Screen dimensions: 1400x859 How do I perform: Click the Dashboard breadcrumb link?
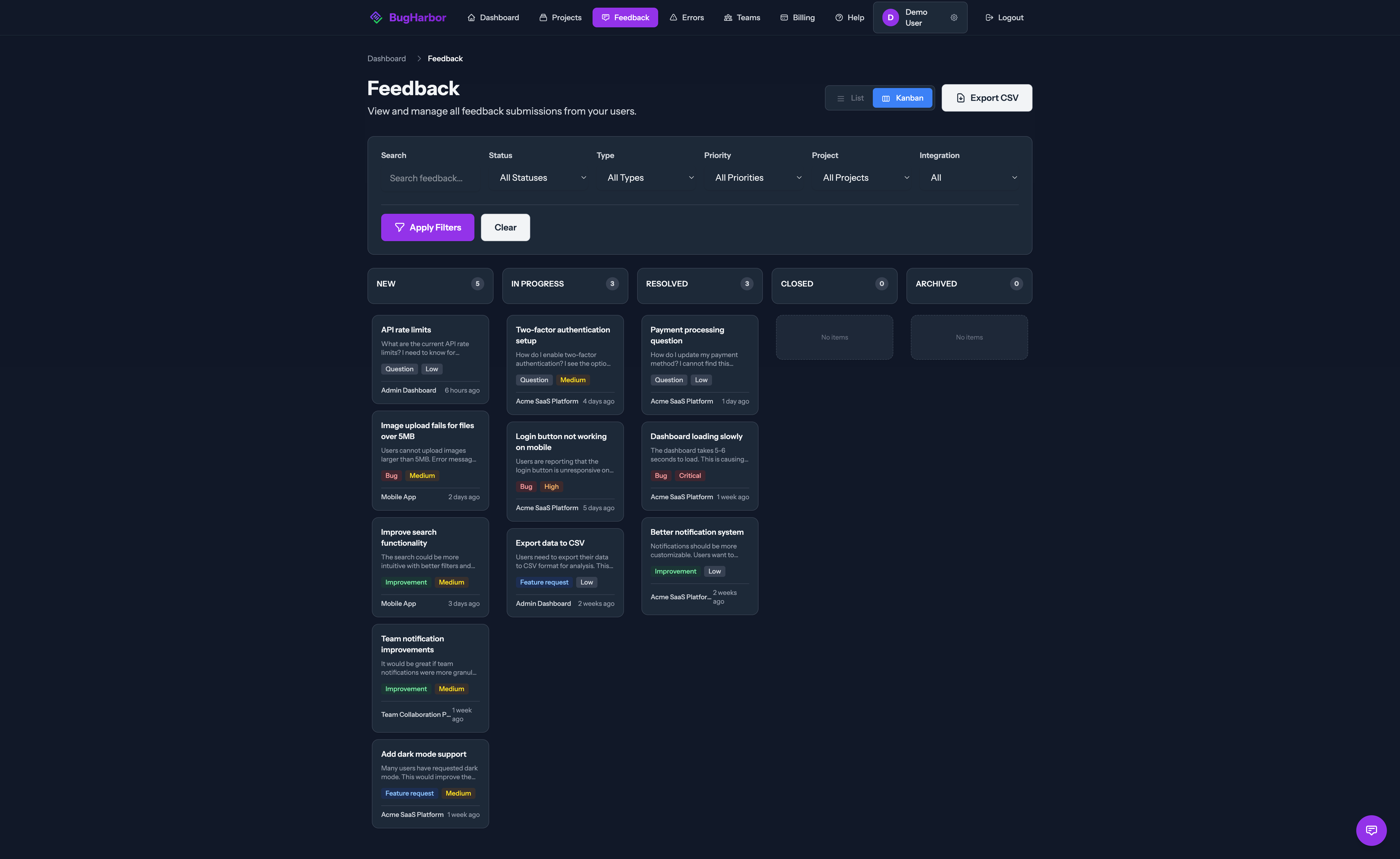tap(386, 59)
